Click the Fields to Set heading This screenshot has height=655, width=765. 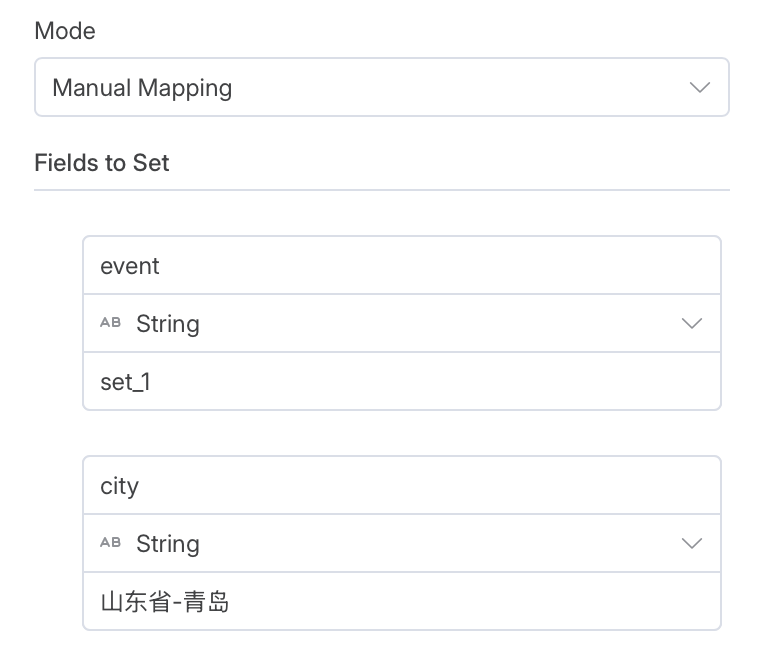click(101, 162)
